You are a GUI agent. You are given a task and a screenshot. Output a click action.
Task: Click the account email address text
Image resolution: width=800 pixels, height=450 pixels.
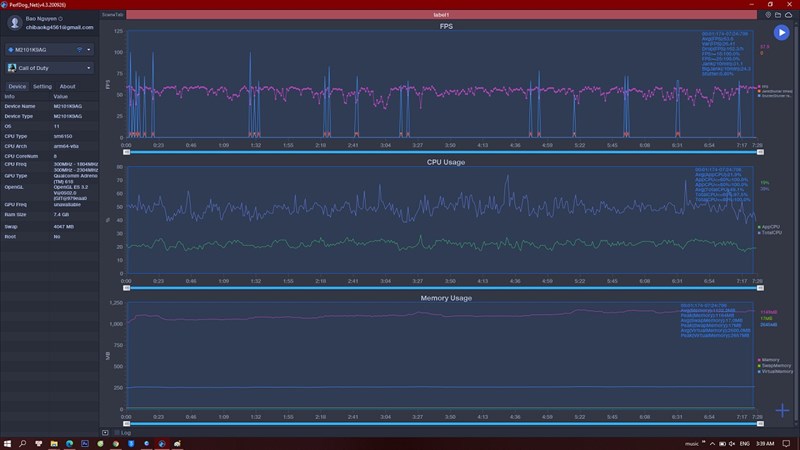click(x=59, y=28)
